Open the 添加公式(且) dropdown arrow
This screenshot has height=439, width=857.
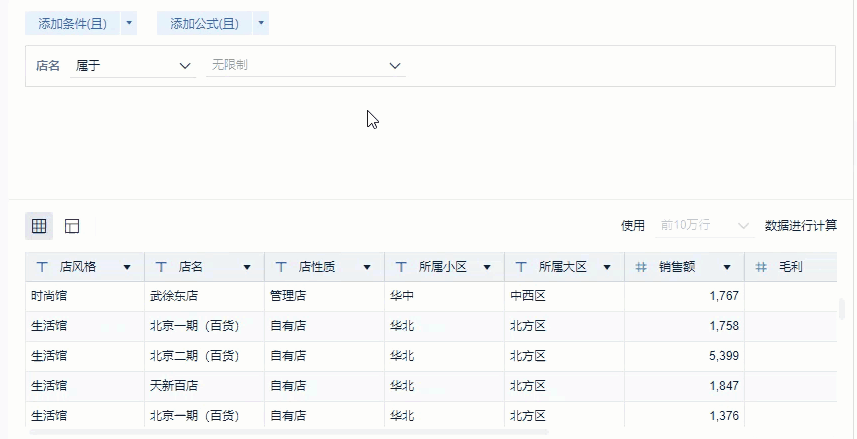[261, 22]
